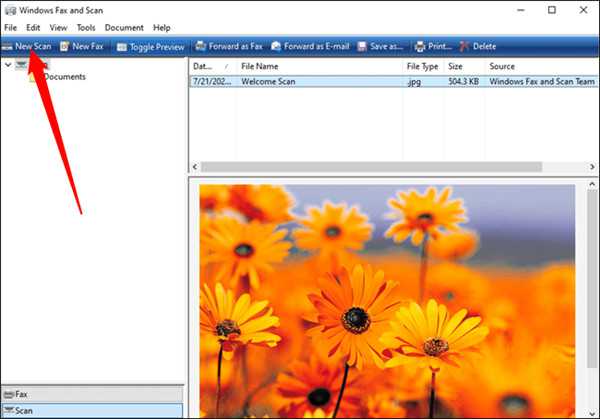Click the Forward as Fax icon
The height and width of the screenshot is (419, 600).
point(201,46)
